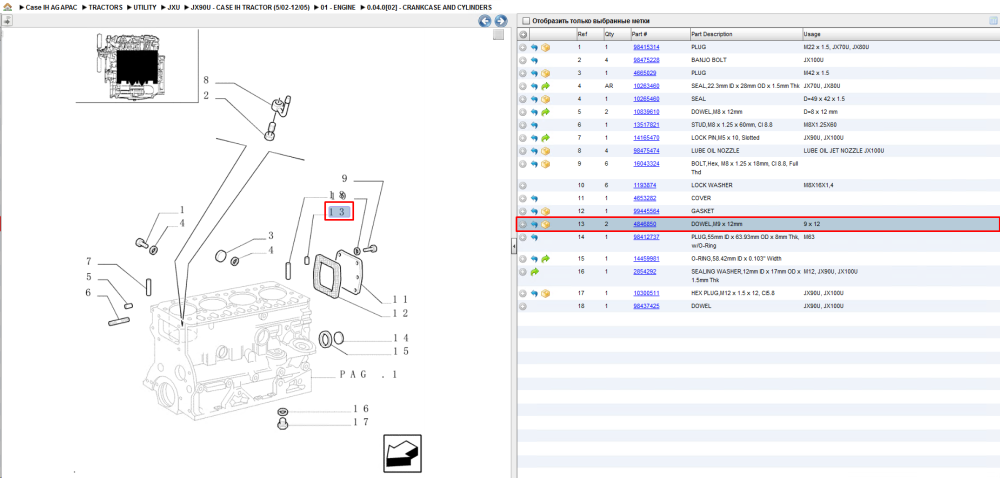Add the BANJO BOLT row with plus icon

[523, 60]
